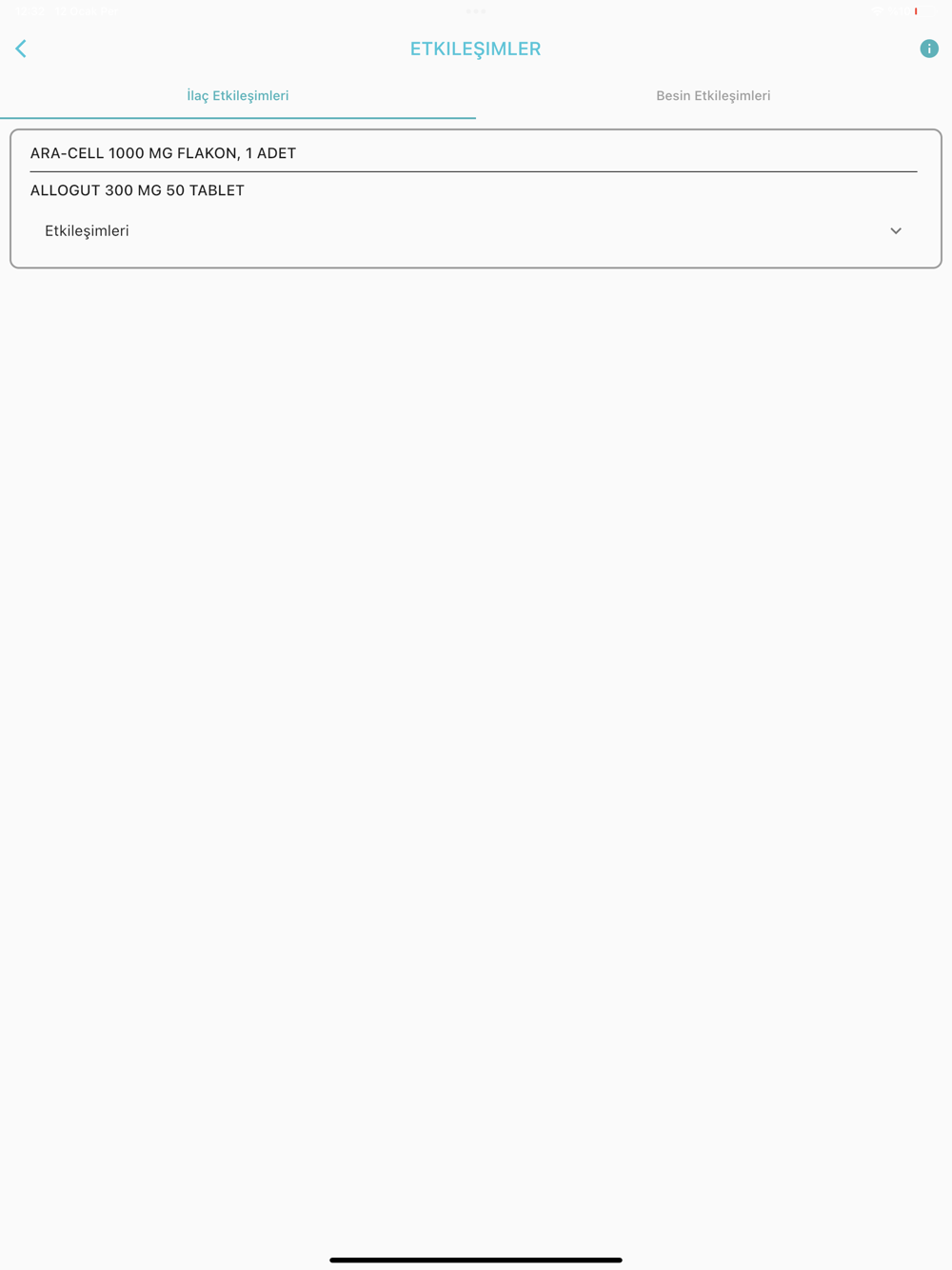Tap the home indicator bar
Viewport: 952px width, 1270px height.
point(476,1260)
